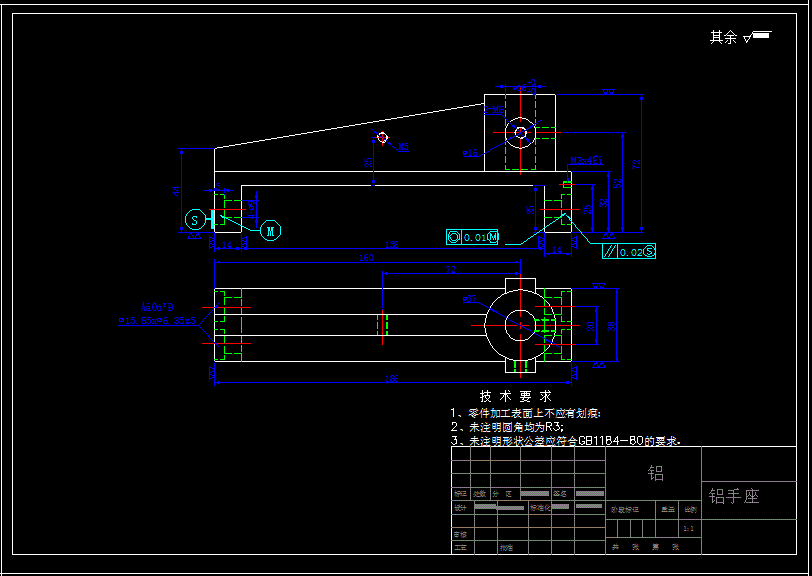This screenshot has height=576, width=812.
Task: Select the 0.01 concentricity tolerance frame
Action: pos(472,237)
